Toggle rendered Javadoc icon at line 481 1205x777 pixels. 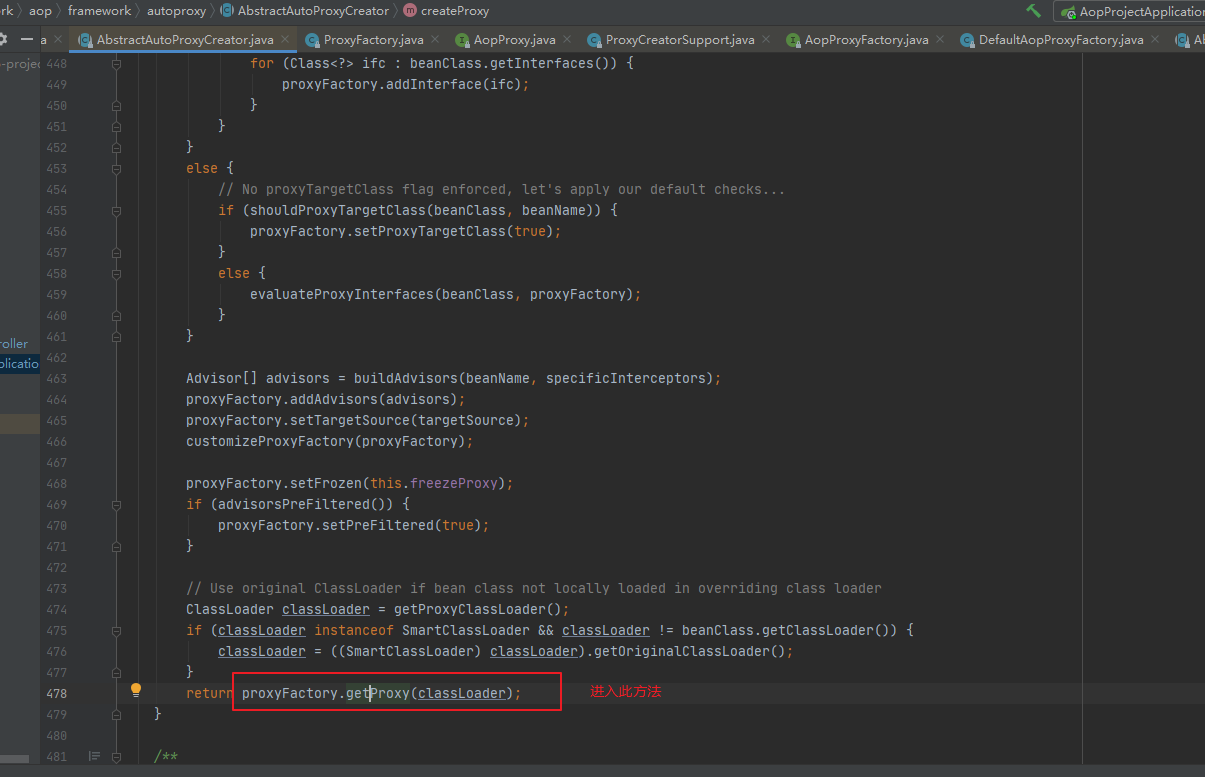(x=95, y=756)
